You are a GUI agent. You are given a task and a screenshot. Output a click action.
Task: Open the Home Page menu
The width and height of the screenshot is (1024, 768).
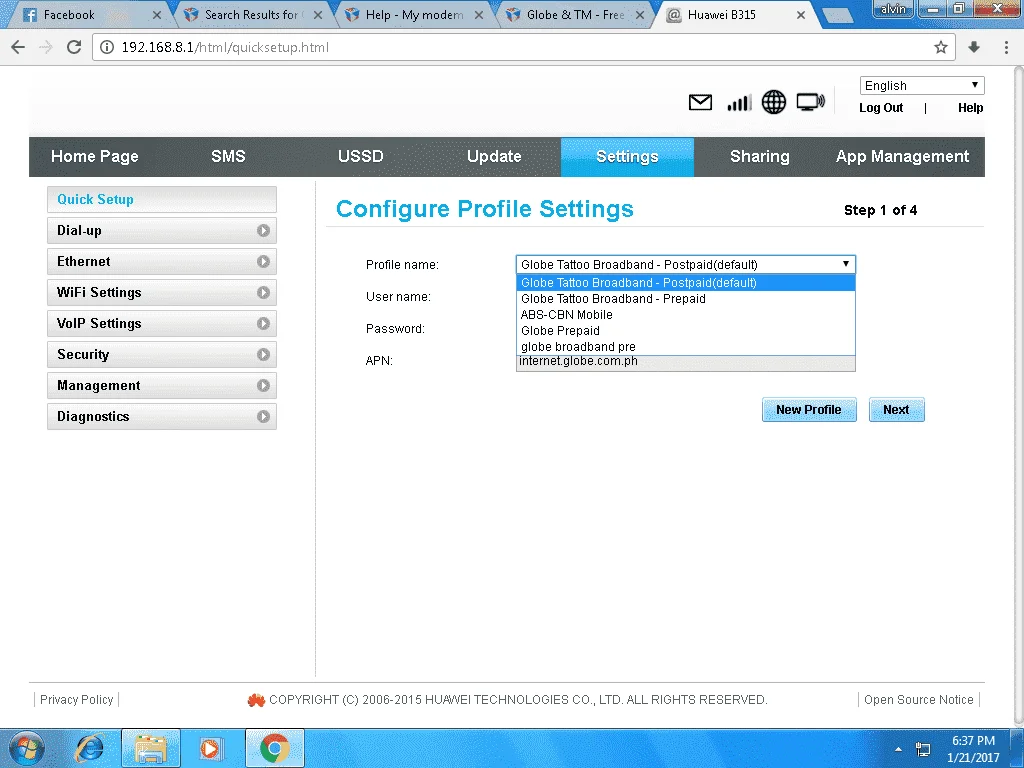click(x=95, y=157)
